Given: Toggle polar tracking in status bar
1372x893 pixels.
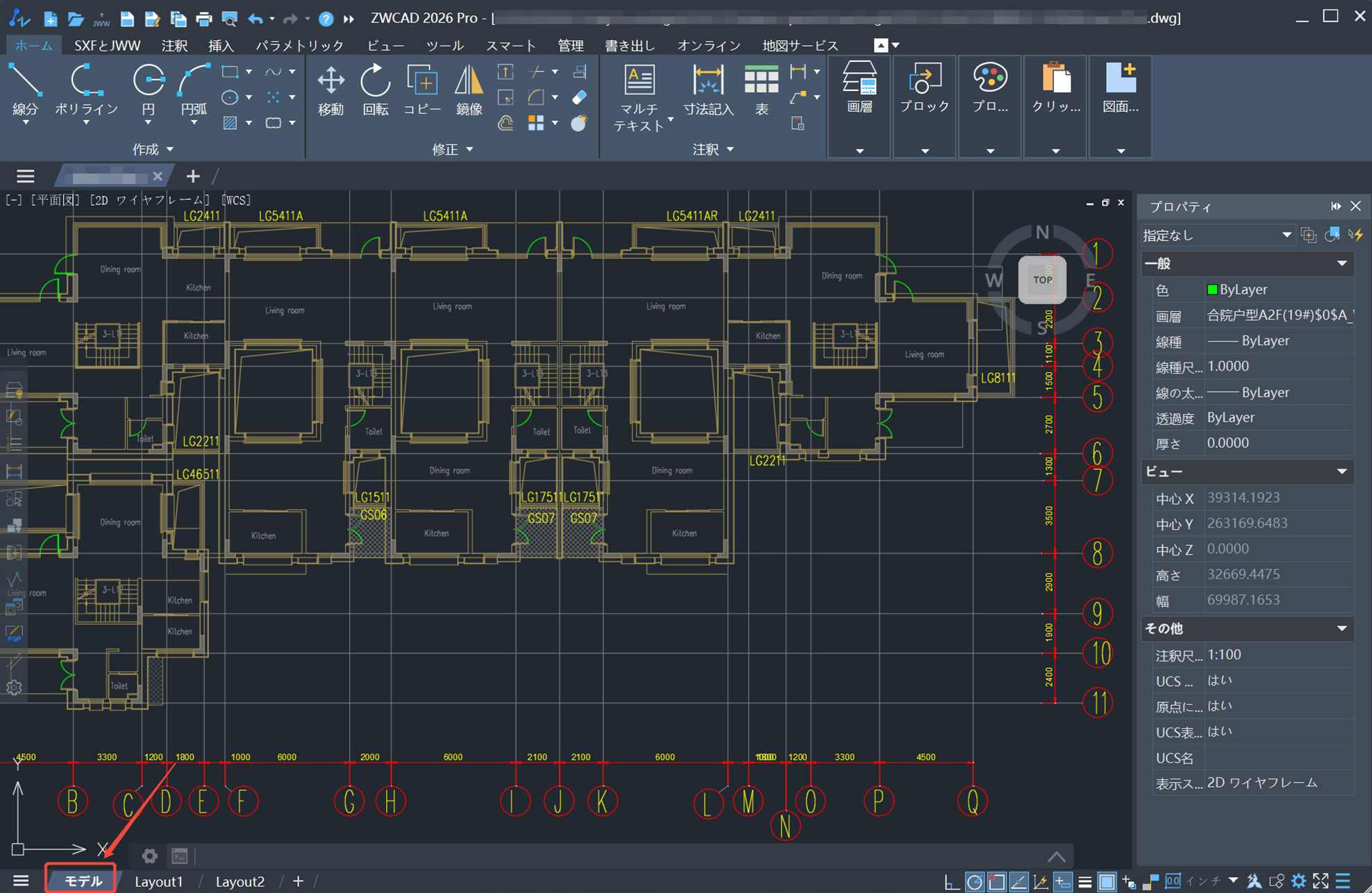Looking at the screenshot, I should pos(974,882).
